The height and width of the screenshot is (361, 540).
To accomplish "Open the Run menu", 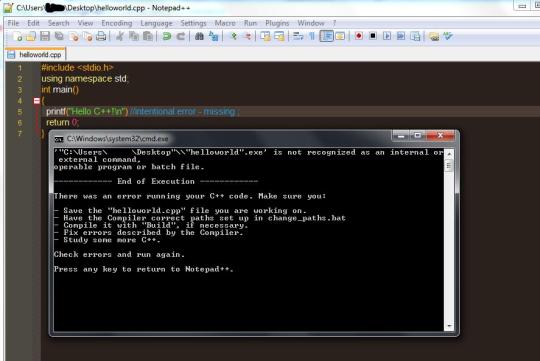I will [250, 23].
